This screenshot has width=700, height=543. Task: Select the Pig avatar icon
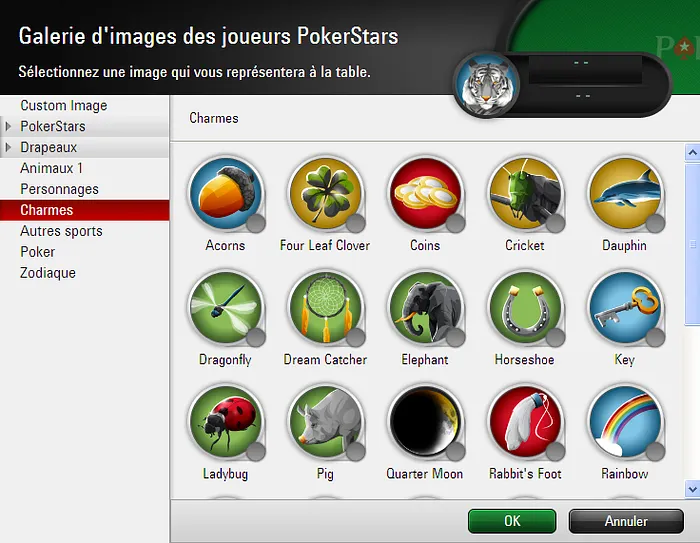tap(325, 422)
